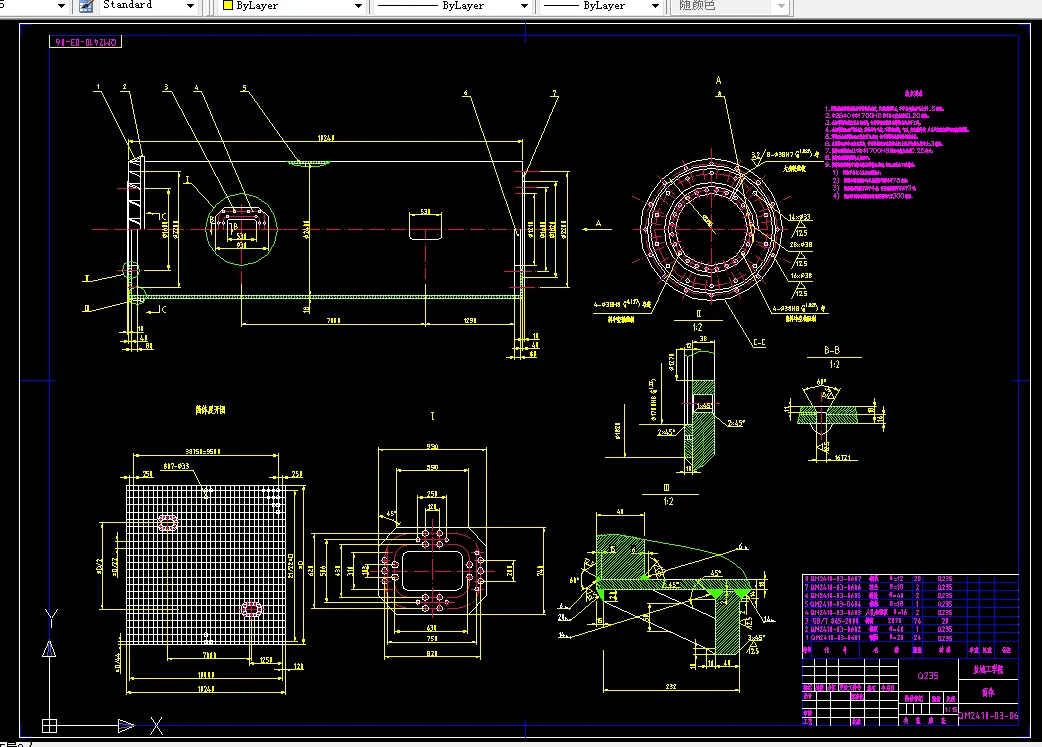
Task: Open the Standard table style dropdown
Action: [190, 6]
